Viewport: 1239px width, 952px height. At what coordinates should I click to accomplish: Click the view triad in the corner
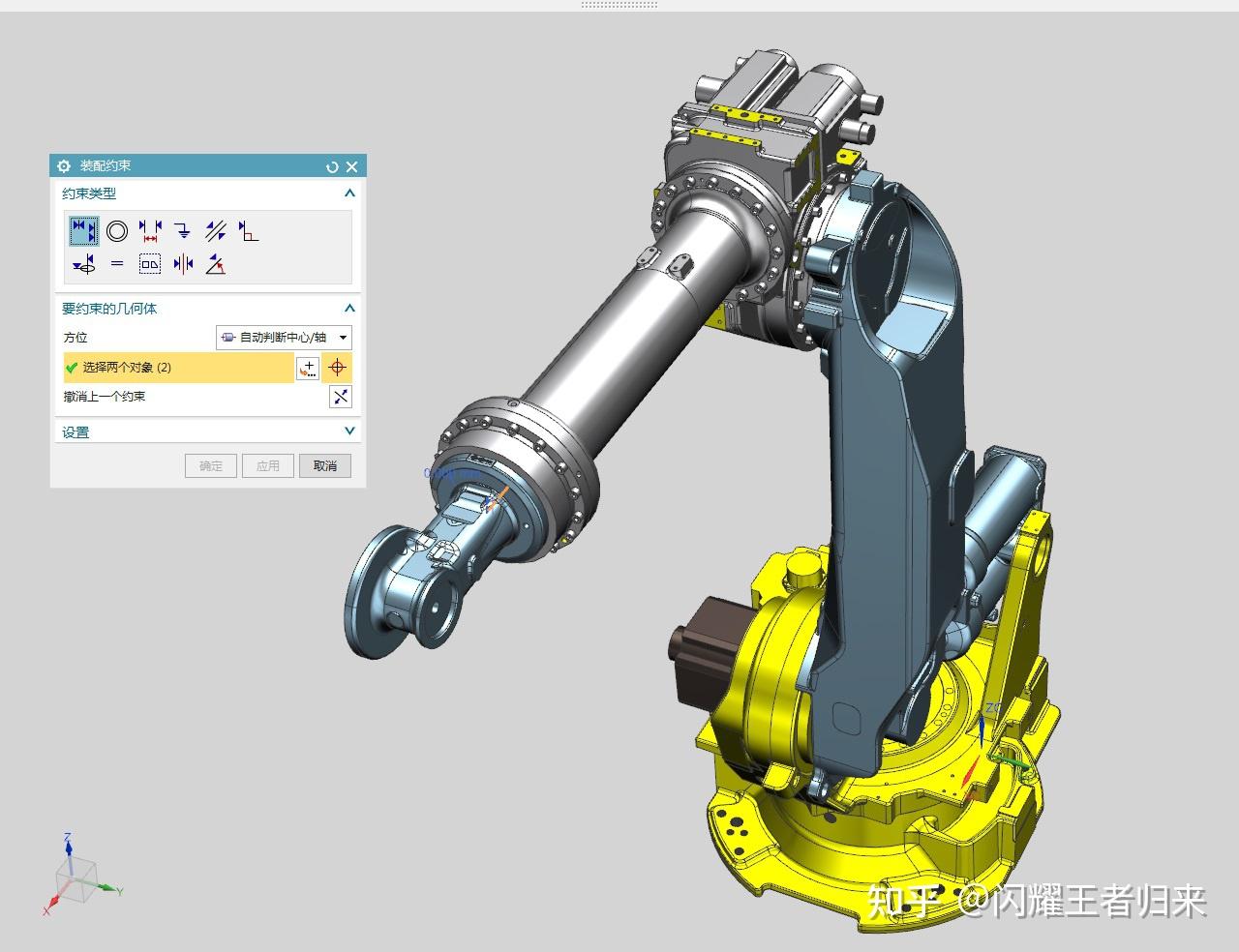point(80,875)
